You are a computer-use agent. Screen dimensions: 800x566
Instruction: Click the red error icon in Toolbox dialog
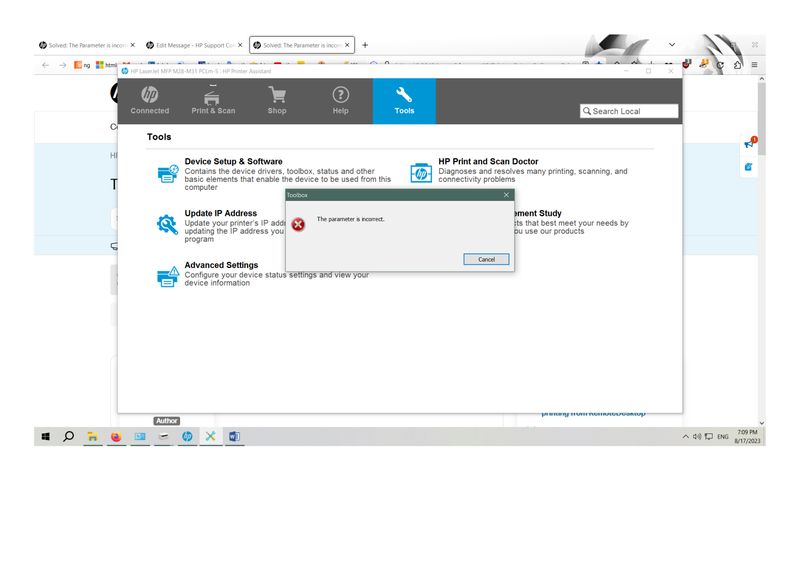(298, 224)
